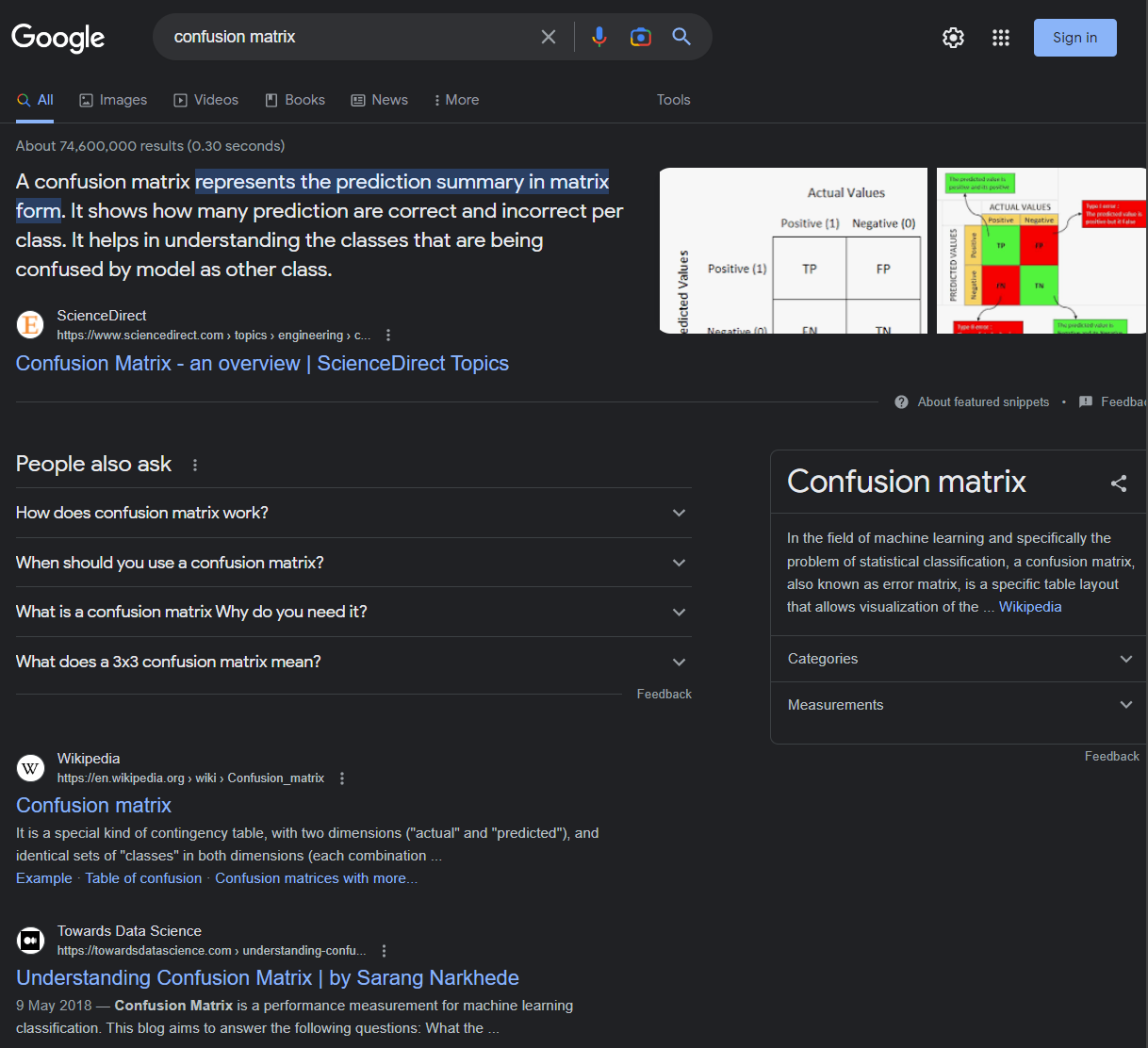1148x1048 pixels.
Task: Click the Actual Values confusion matrix thumbnail
Action: coord(794,251)
